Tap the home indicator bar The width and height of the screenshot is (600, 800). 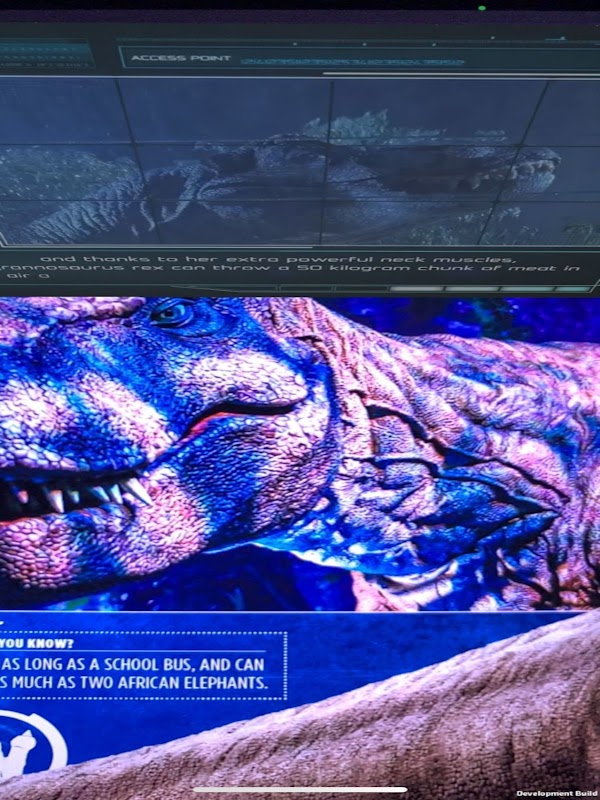click(x=300, y=789)
